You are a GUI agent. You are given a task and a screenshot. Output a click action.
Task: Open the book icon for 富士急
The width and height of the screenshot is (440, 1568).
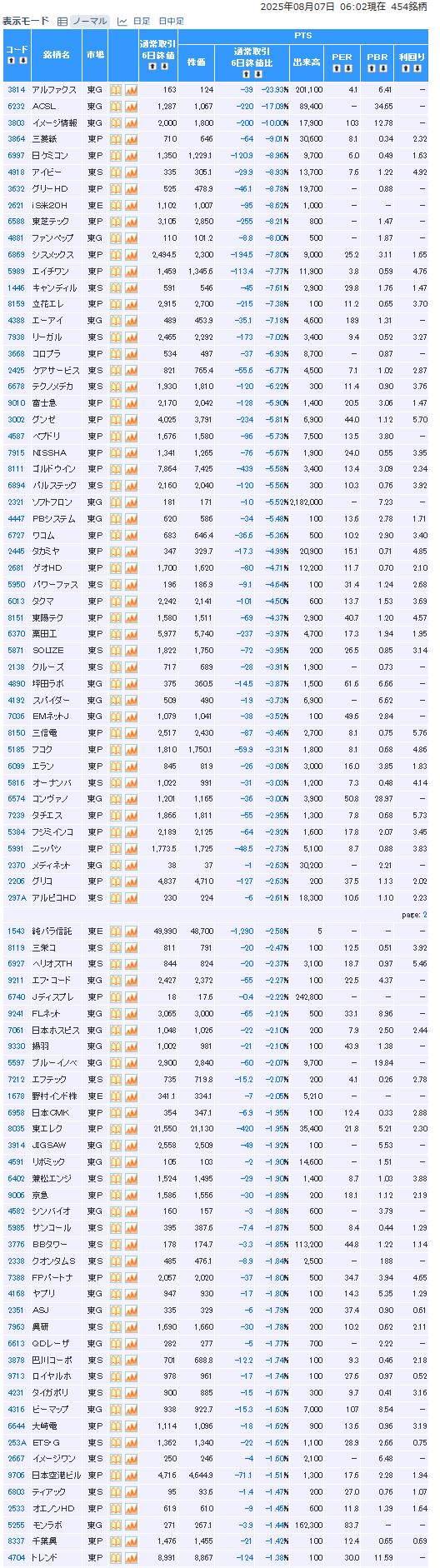pos(116,403)
